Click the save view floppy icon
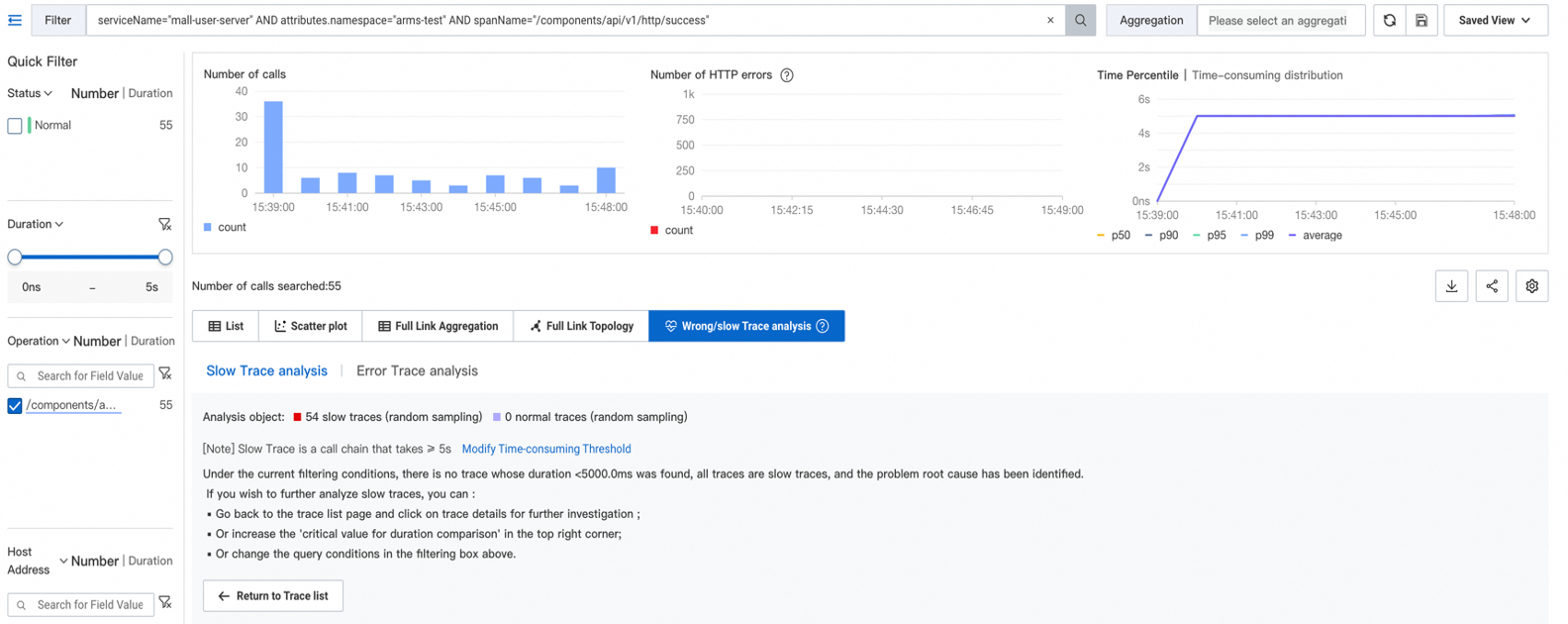1568x624 pixels. click(1421, 20)
